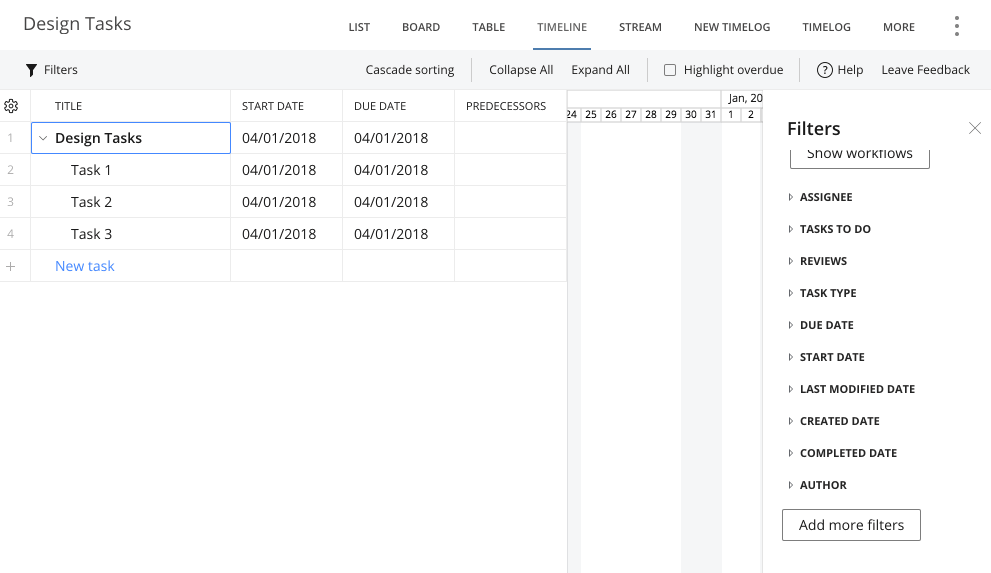The image size is (991, 573).
Task: Click the Collapse All button
Action: [x=521, y=70]
